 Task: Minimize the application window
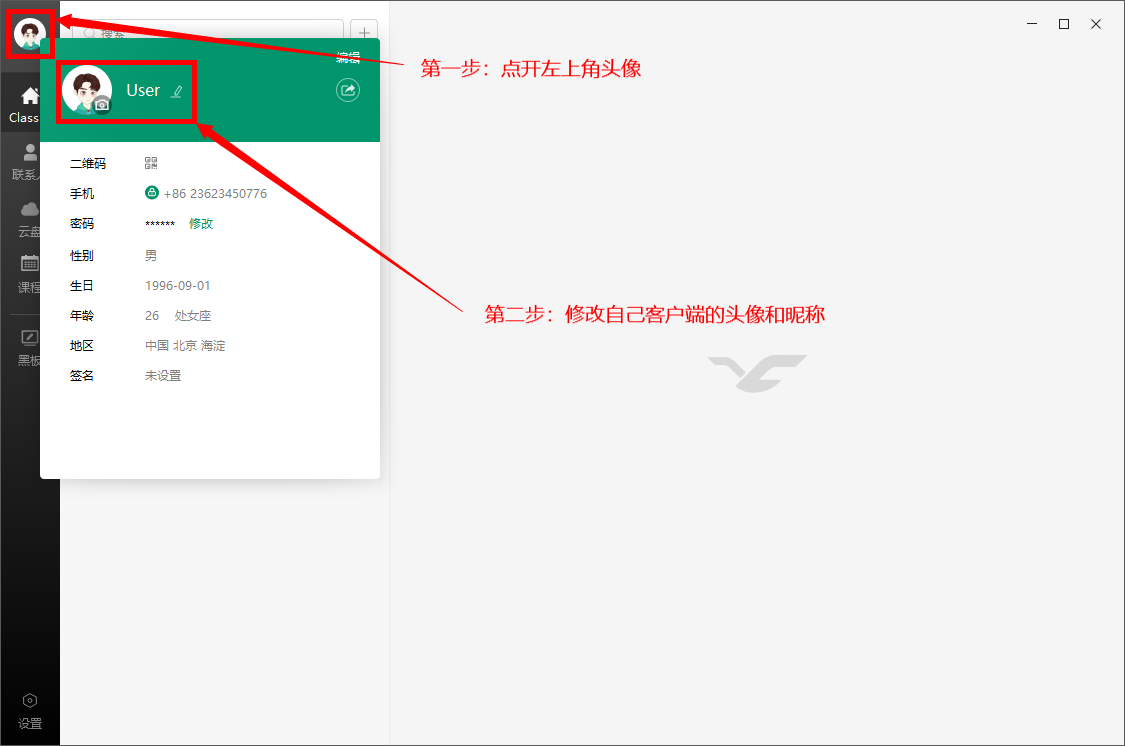tap(1032, 24)
